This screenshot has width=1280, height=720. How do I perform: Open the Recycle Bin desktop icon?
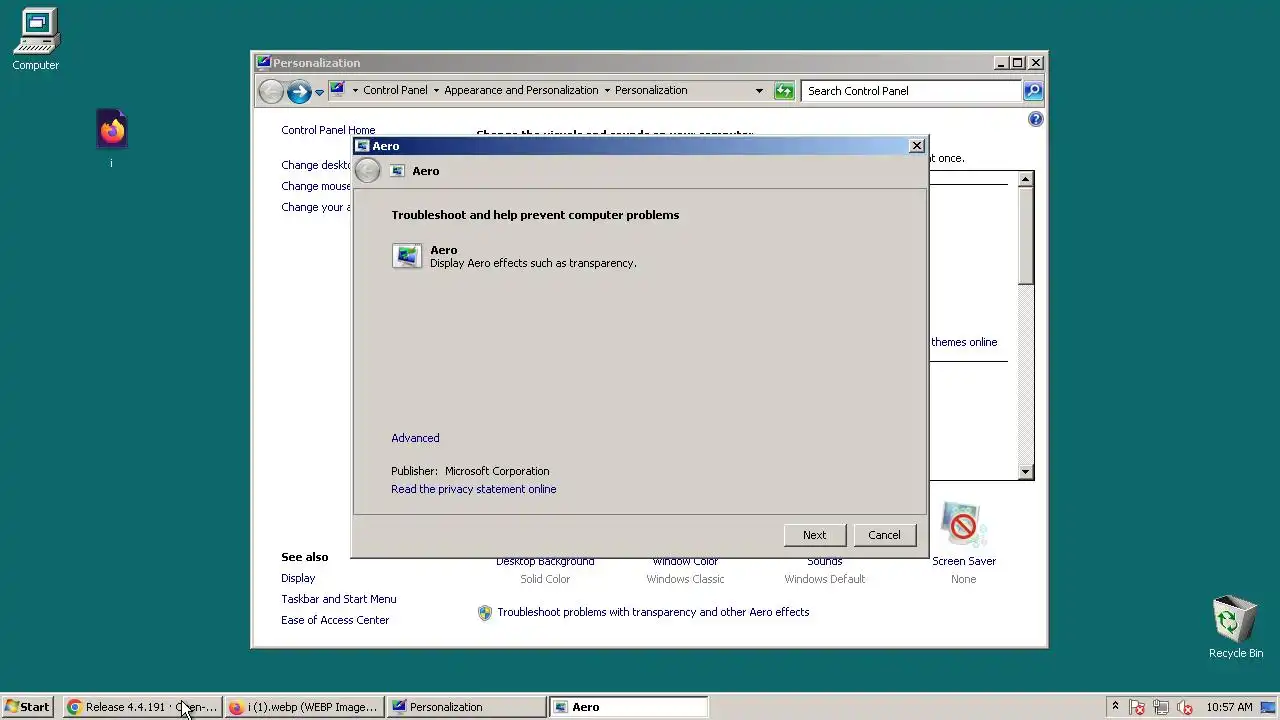(x=1235, y=627)
